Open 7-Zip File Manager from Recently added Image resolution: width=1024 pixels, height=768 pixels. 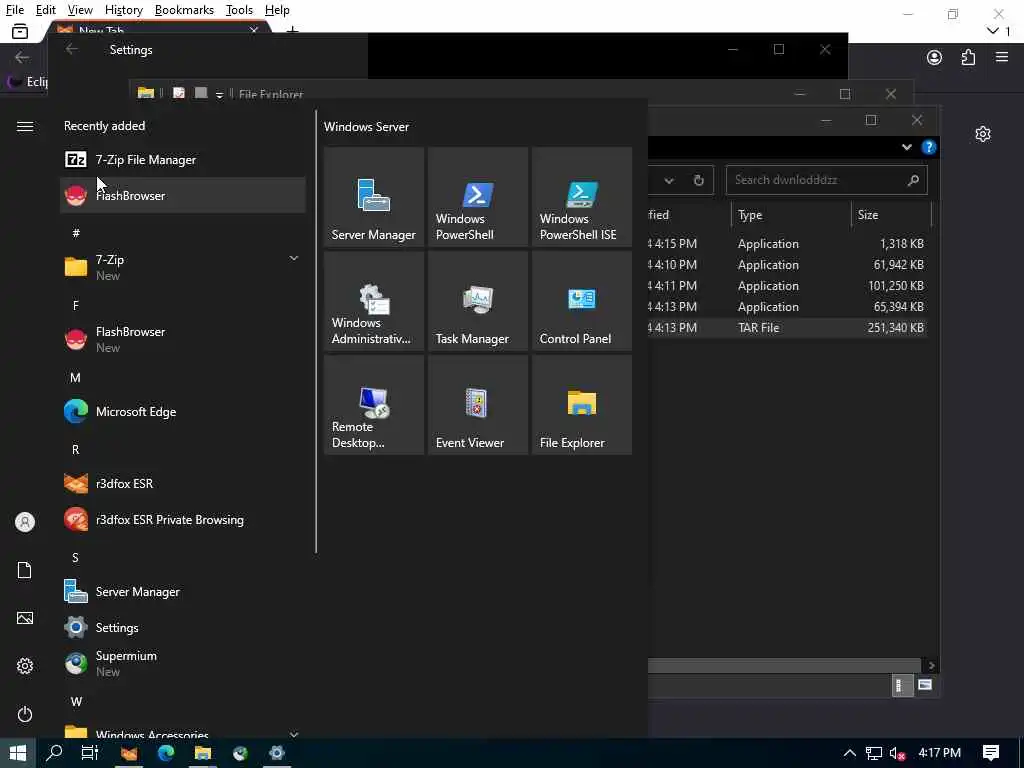182,159
